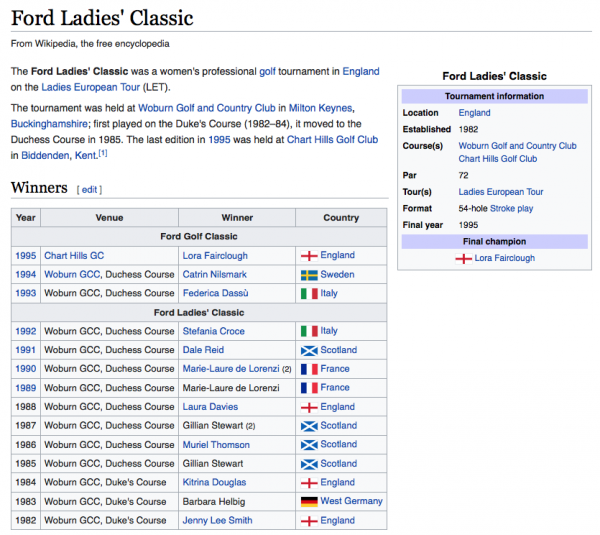Open the 1995 year link in the winners table
Image resolution: width=600 pixels, height=535 pixels.
pyautogui.click(x=26, y=256)
